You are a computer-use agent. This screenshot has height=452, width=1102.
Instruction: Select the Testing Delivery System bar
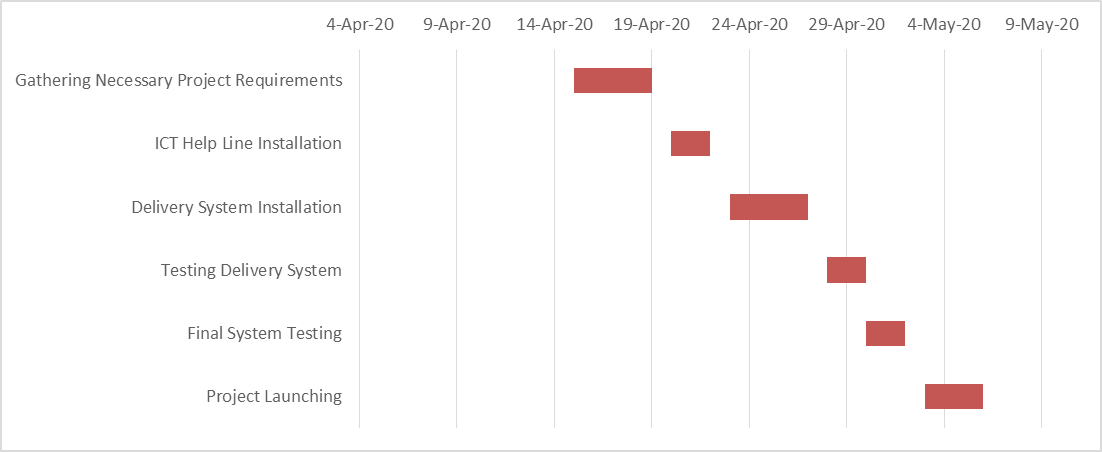click(x=846, y=270)
